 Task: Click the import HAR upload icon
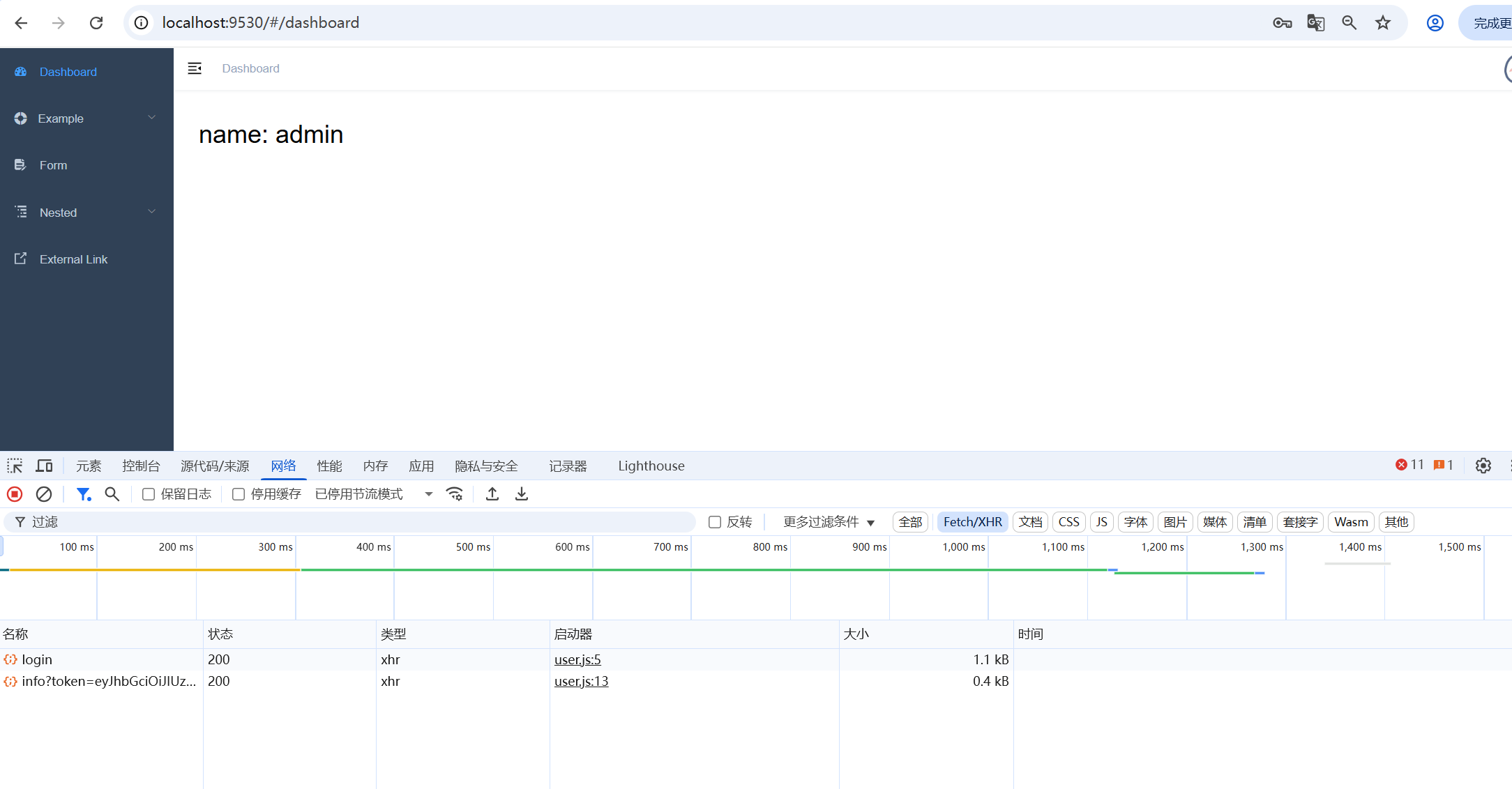click(492, 494)
